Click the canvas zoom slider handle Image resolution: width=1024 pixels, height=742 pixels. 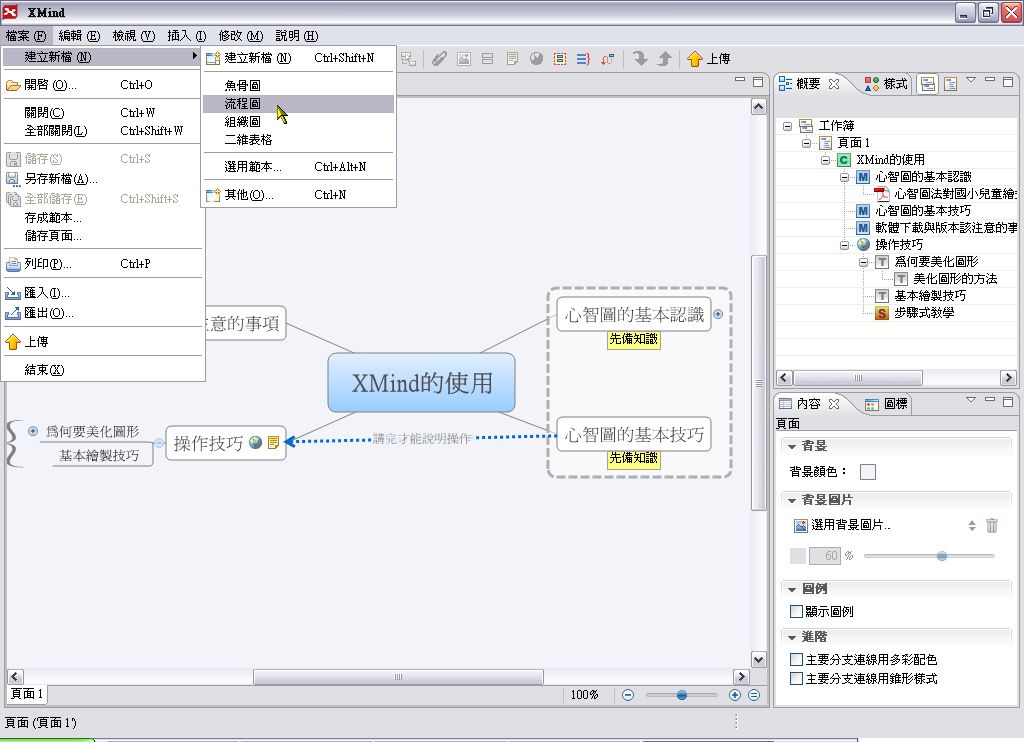click(x=682, y=695)
